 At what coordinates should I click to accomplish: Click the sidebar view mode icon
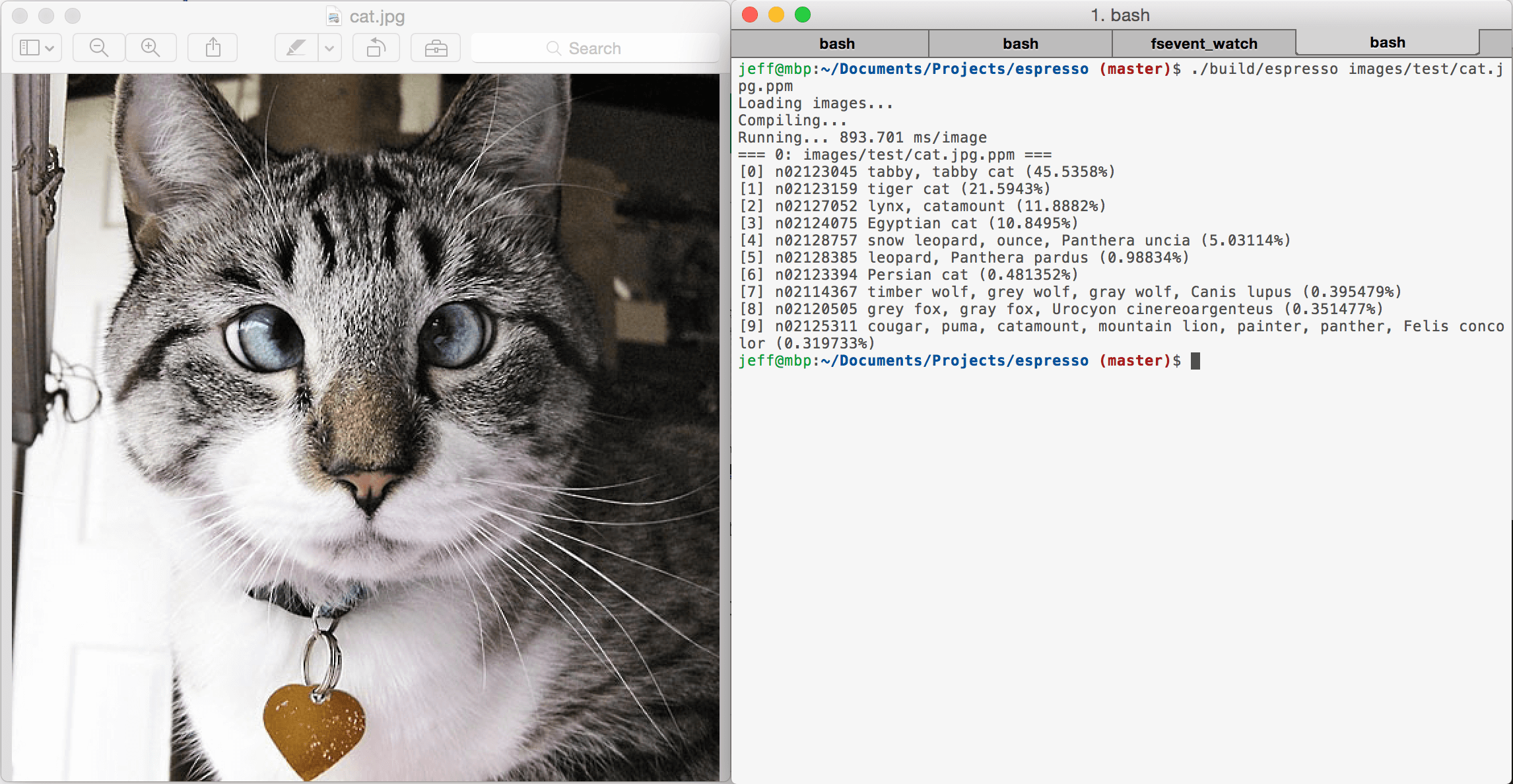click(30, 48)
